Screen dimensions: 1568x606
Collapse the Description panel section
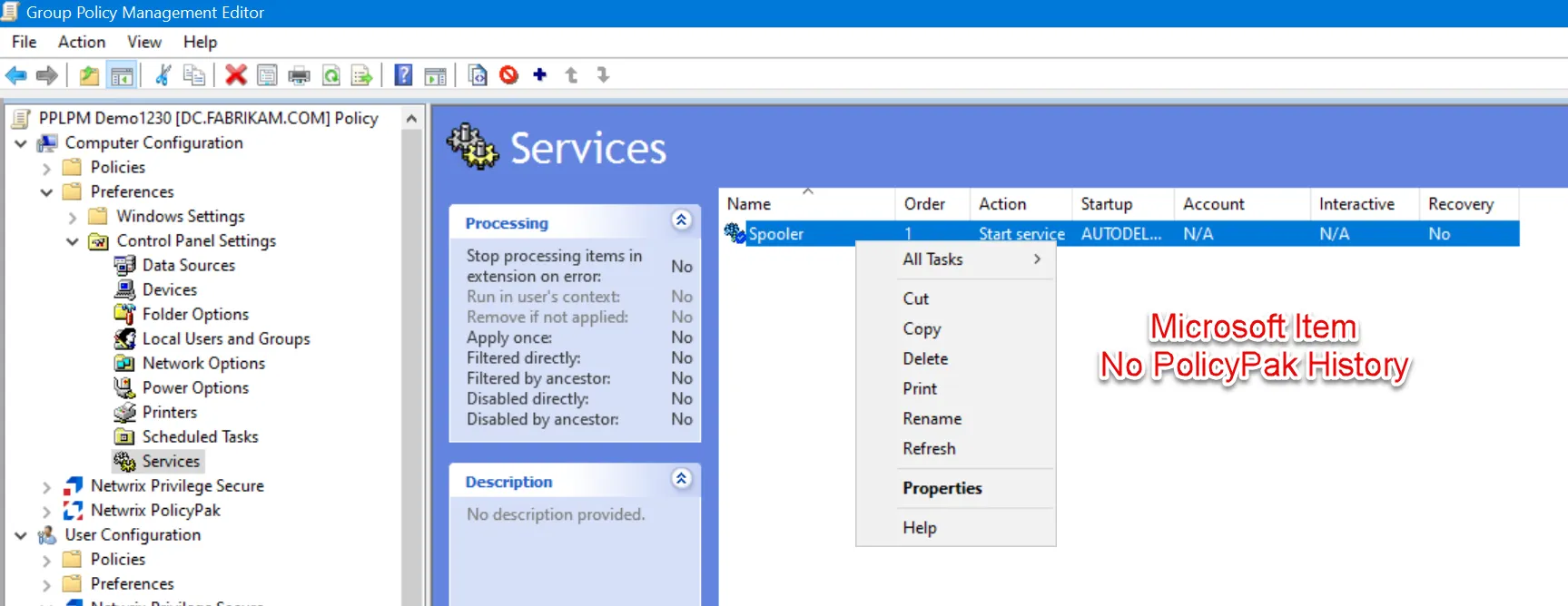pos(681,479)
